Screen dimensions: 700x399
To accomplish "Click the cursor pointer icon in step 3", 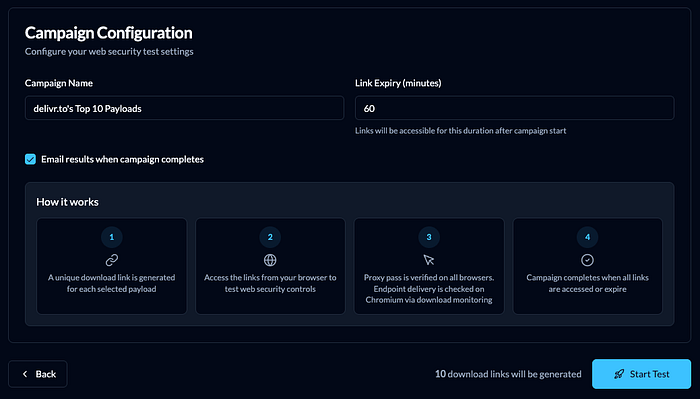I will [429, 260].
